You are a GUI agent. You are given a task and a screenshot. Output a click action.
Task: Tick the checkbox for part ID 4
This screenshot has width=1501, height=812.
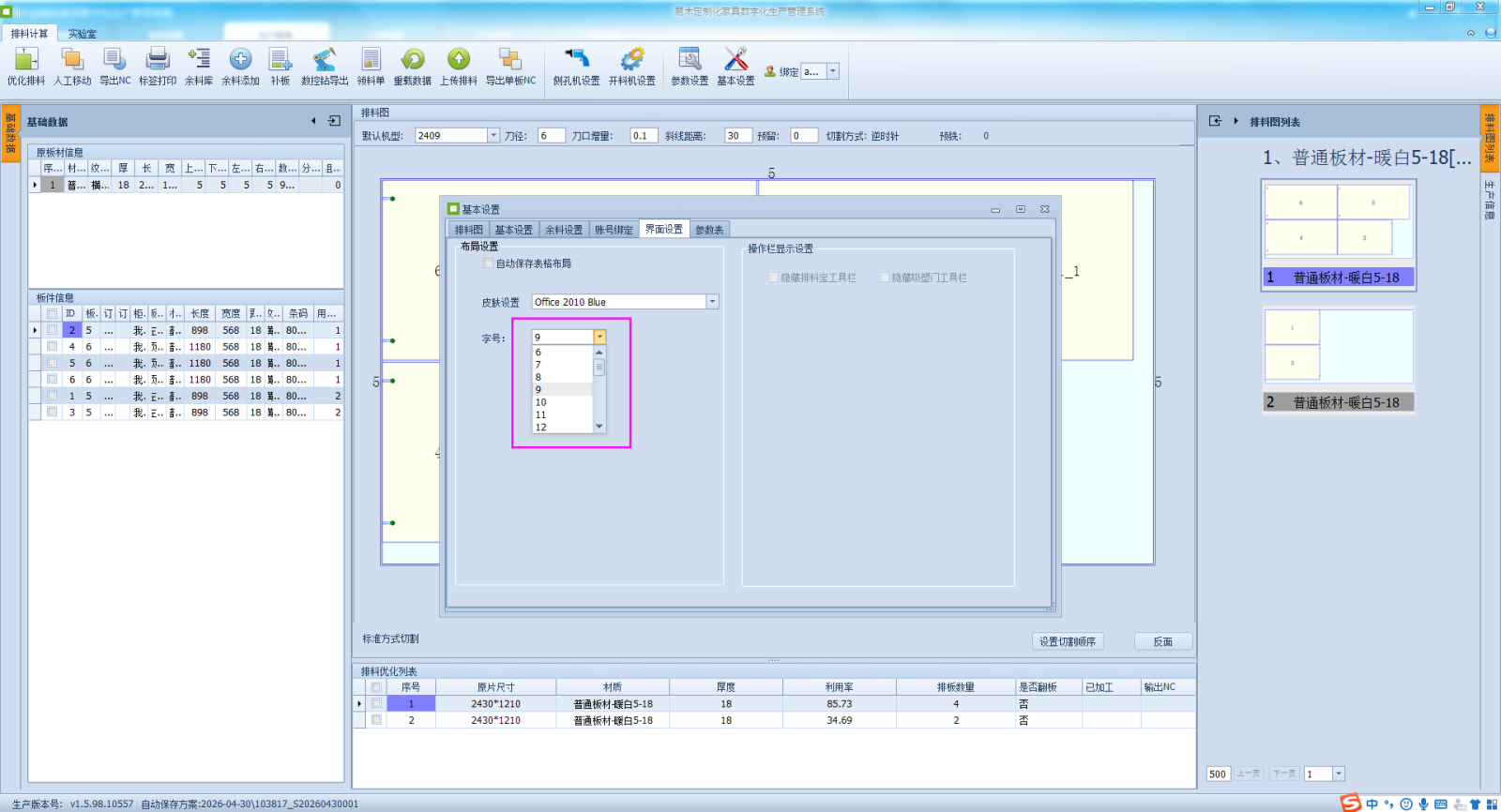click(53, 347)
